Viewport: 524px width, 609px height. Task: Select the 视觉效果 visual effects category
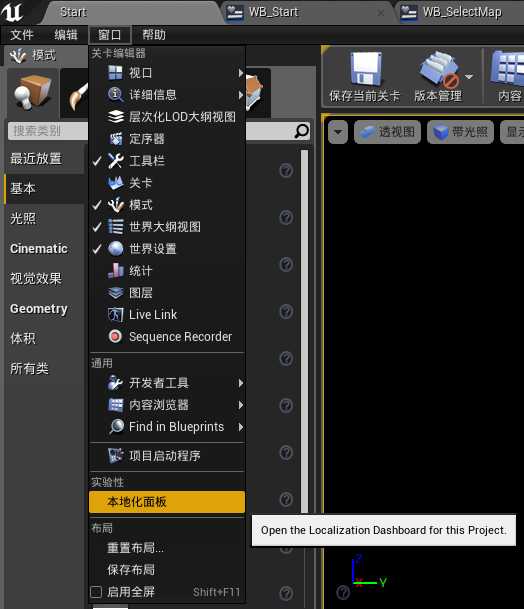(44, 278)
